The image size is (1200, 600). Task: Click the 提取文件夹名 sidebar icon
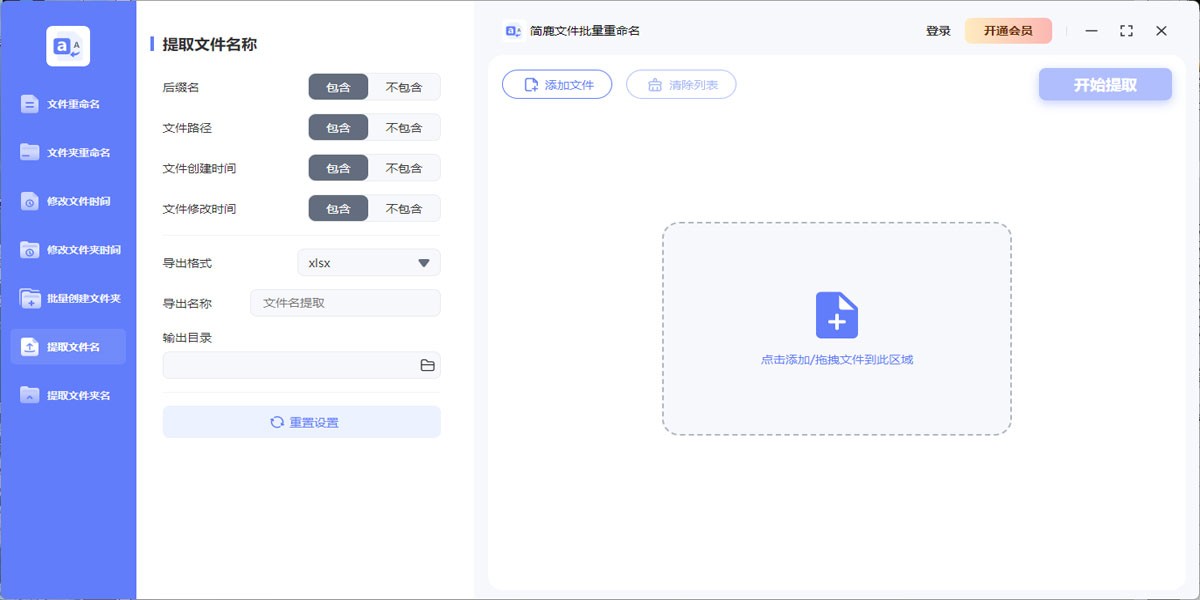[x=30, y=395]
